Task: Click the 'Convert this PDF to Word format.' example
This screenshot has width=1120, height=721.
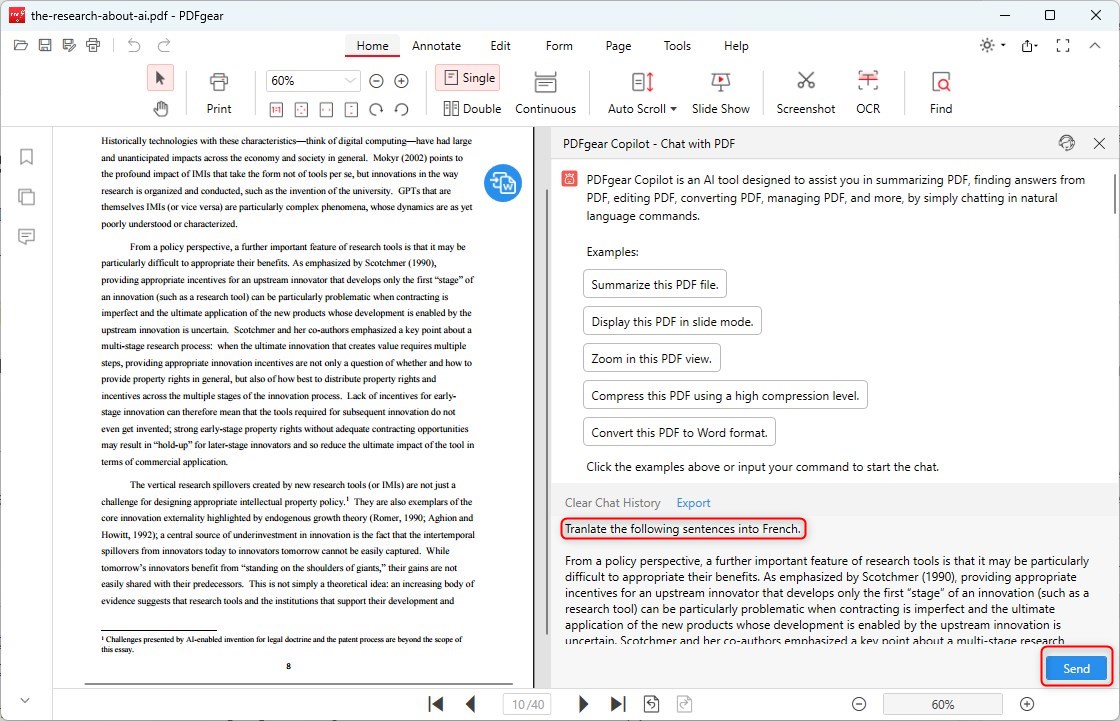Action: click(x=679, y=433)
